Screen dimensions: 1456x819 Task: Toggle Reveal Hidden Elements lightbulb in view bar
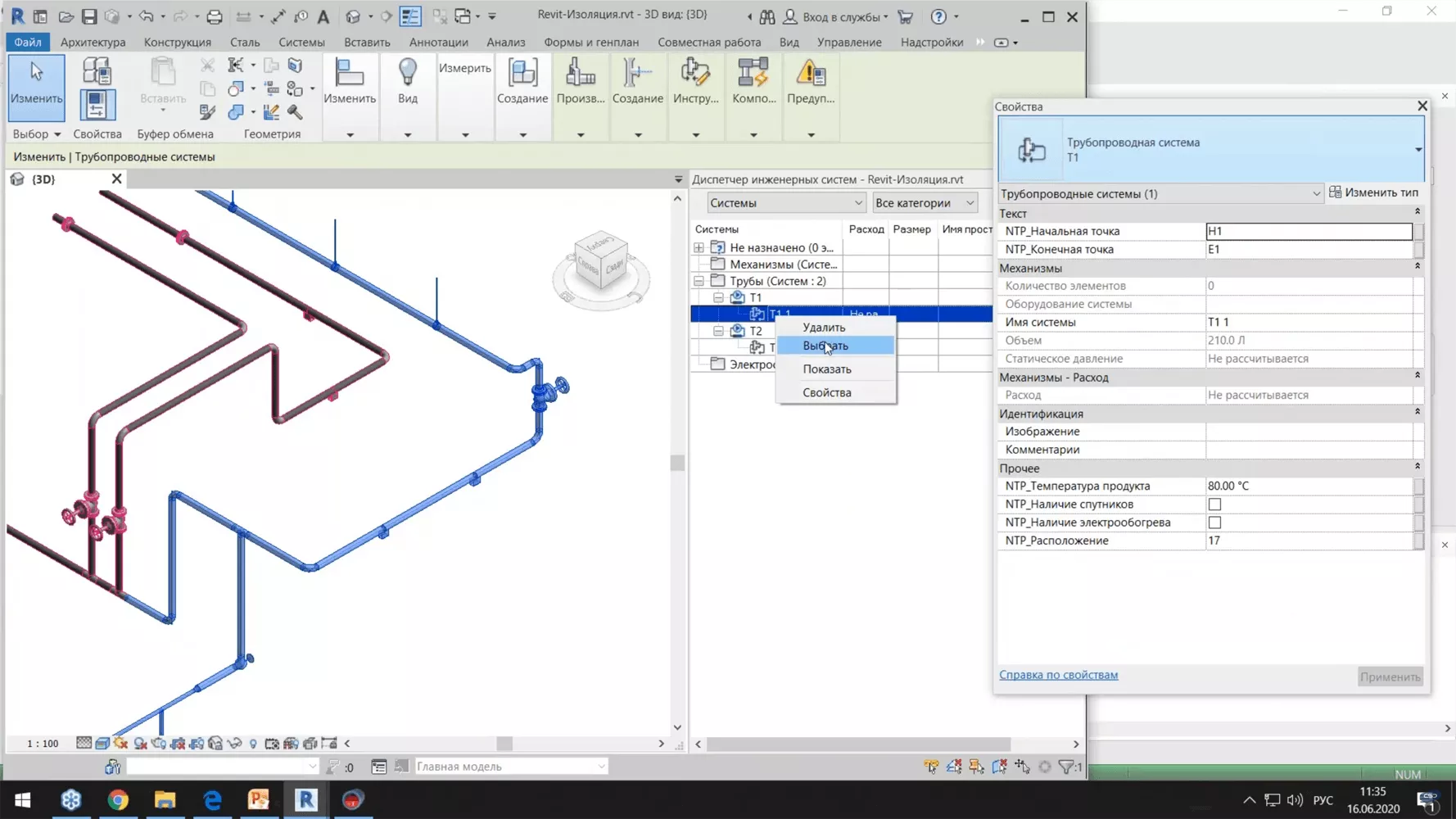pos(252,744)
